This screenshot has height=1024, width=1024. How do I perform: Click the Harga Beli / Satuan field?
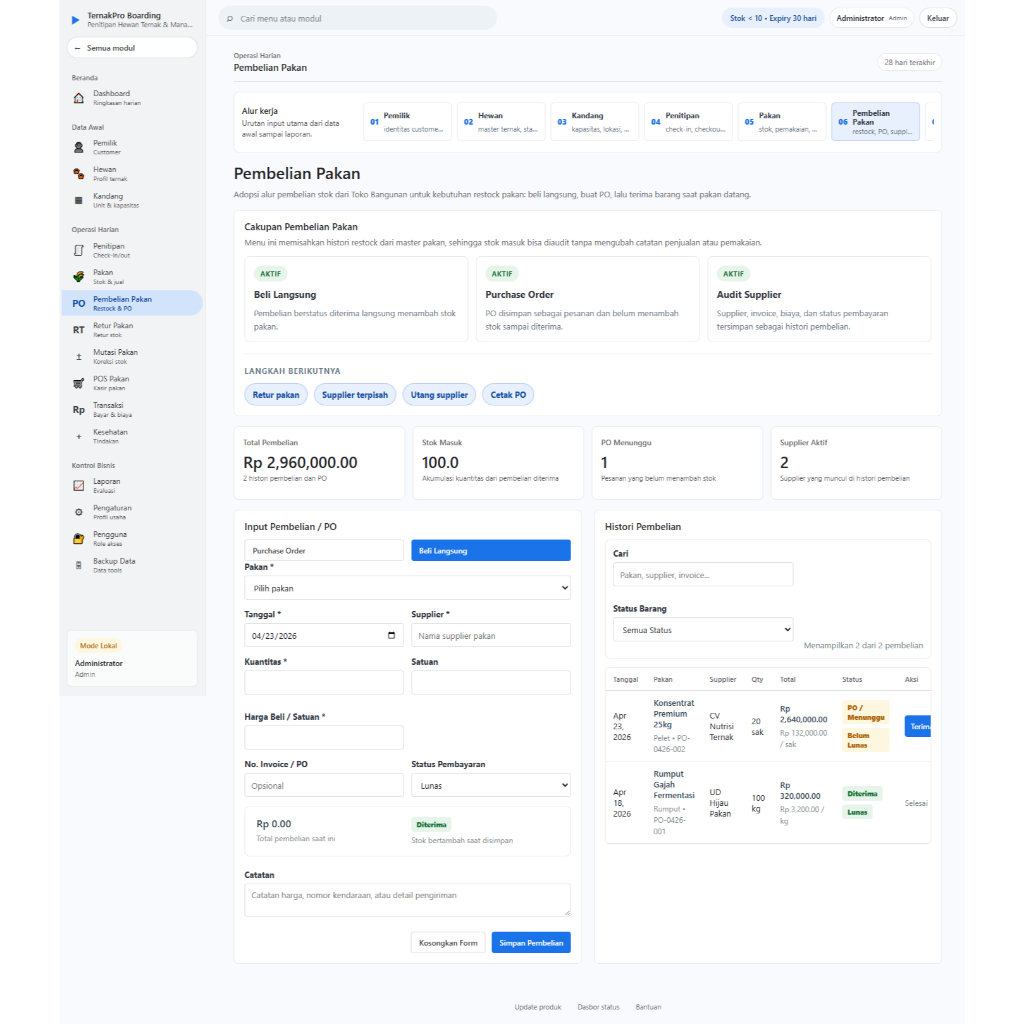pyautogui.click(x=324, y=737)
